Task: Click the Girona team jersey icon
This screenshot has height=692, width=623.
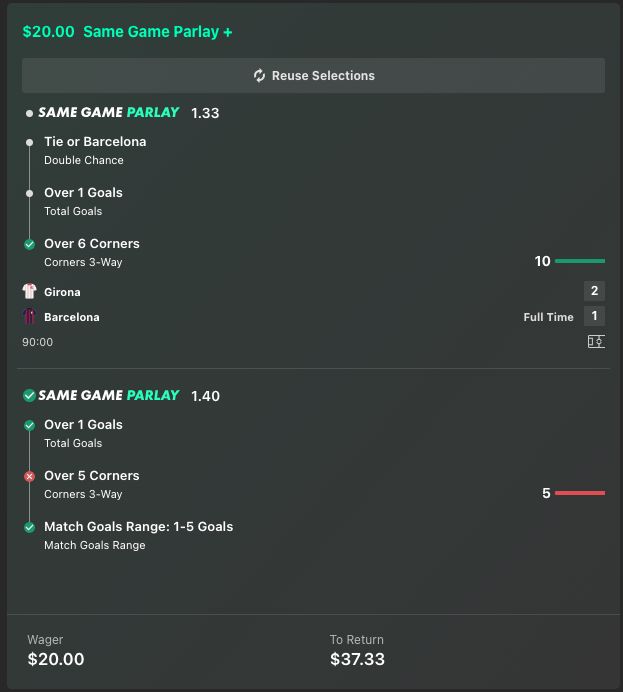Action: [29, 292]
